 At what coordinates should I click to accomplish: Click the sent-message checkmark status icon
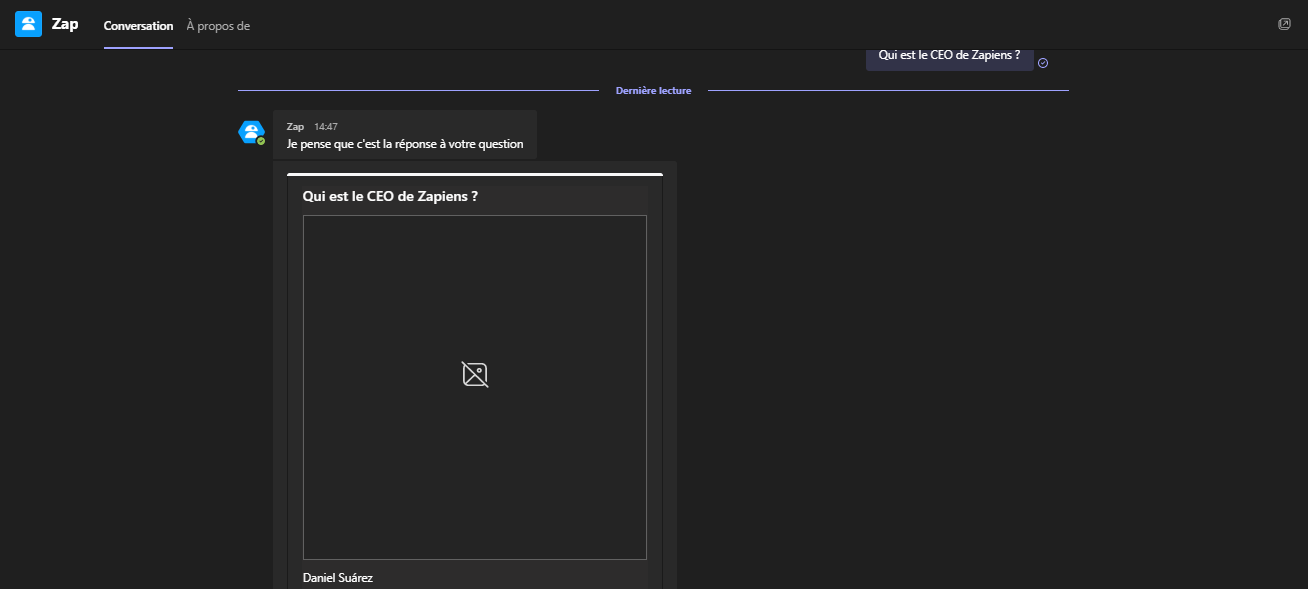coord(1043,62)
